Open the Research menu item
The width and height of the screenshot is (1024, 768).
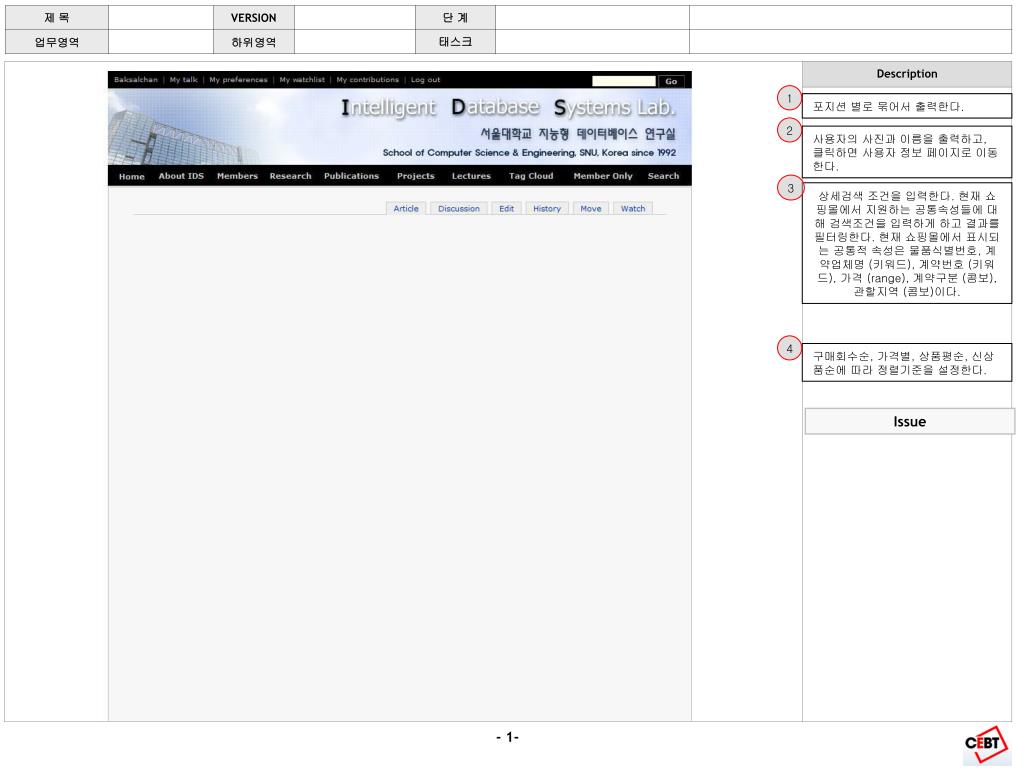[x=291, y=176]
